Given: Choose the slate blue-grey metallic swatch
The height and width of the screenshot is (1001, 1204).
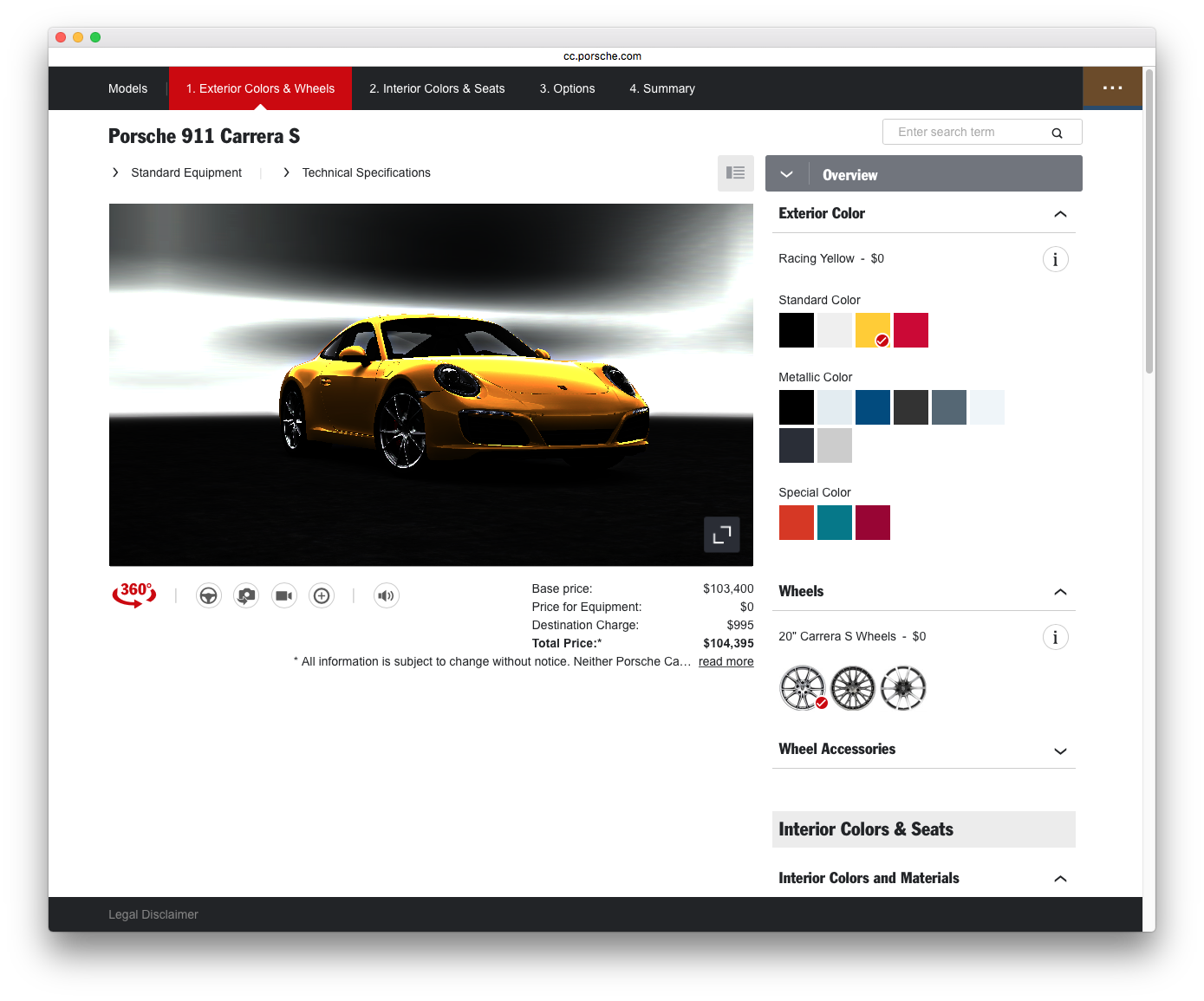Looking at the screenshot, I should (x=949, y=407).
